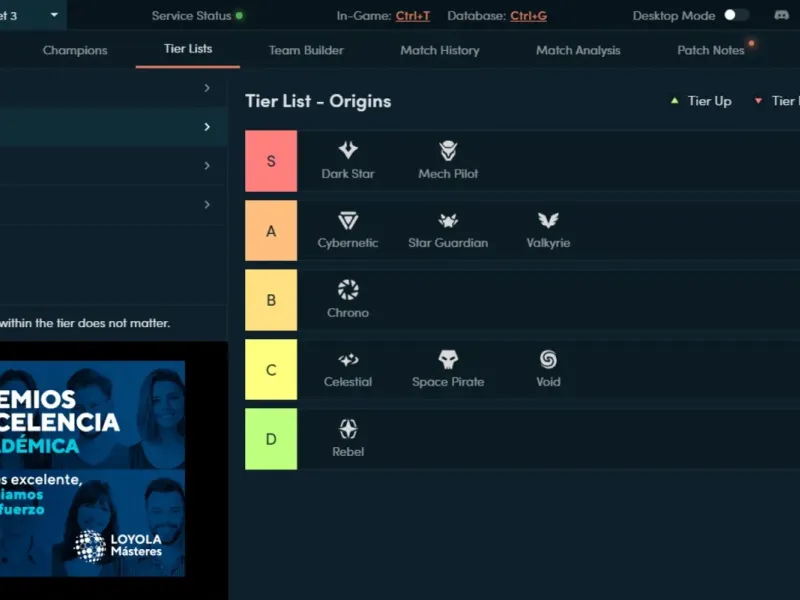Open the Team Builder tab

306,51
